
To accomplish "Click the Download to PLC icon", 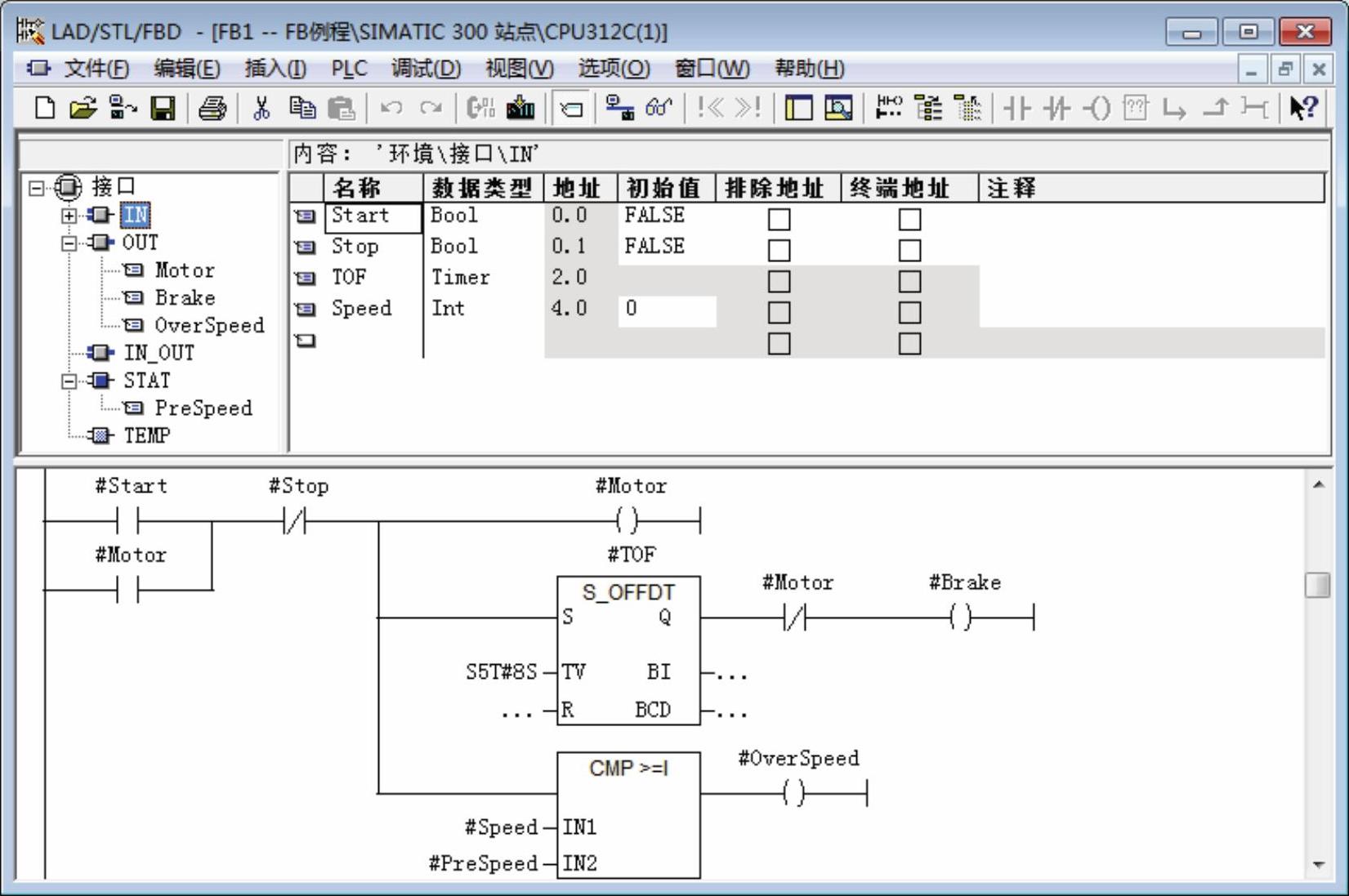I will [520, 108].
